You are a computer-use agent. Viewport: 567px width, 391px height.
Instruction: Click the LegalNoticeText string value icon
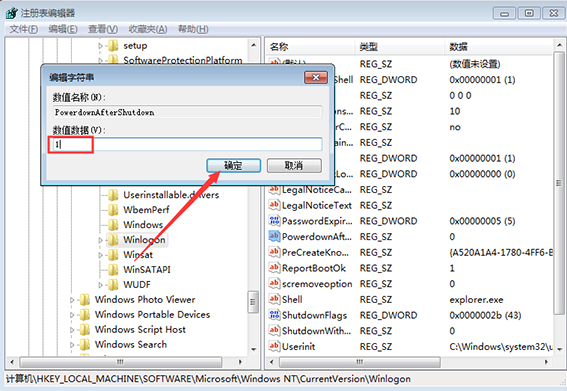[x=274, y=205]
